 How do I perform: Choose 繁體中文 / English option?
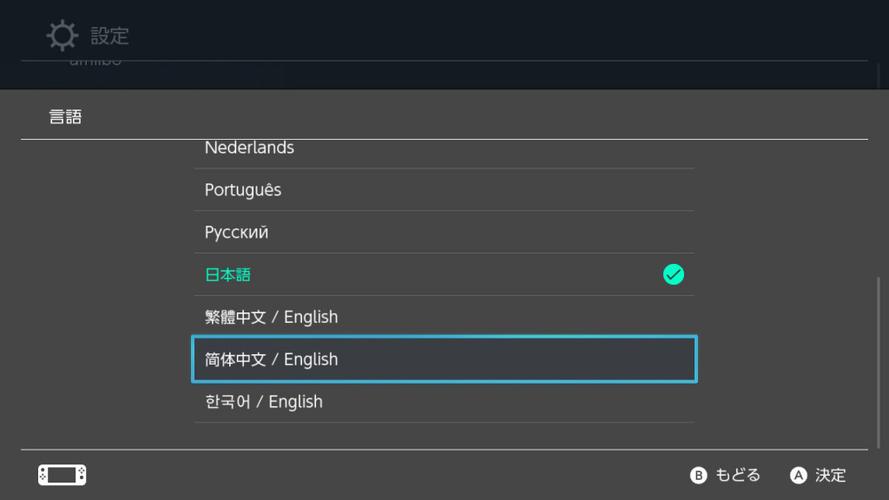271,317
